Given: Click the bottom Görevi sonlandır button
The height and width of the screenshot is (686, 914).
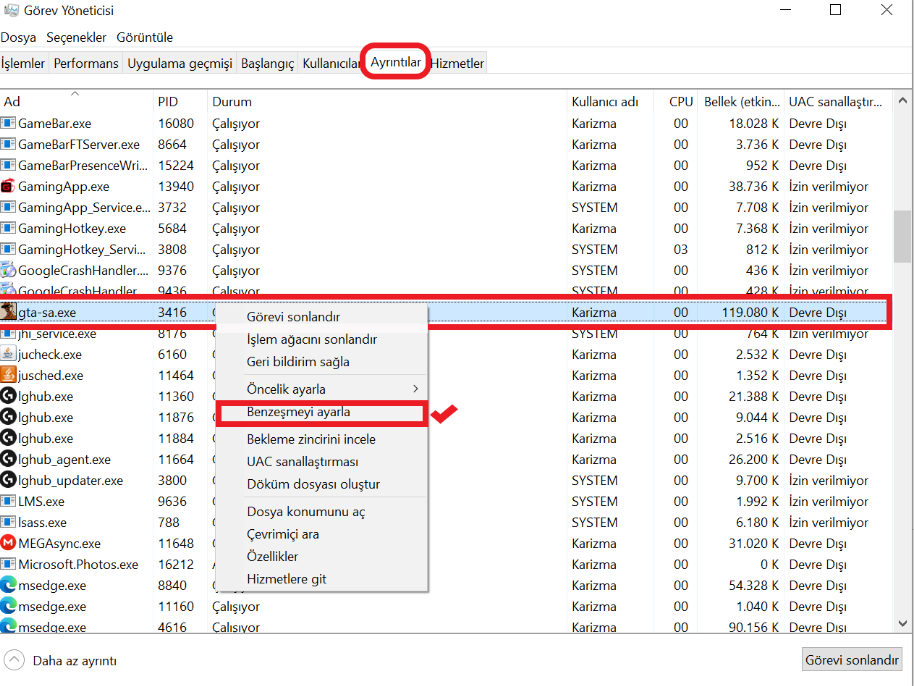Looking at the screenshot, I should click(852, 660).
